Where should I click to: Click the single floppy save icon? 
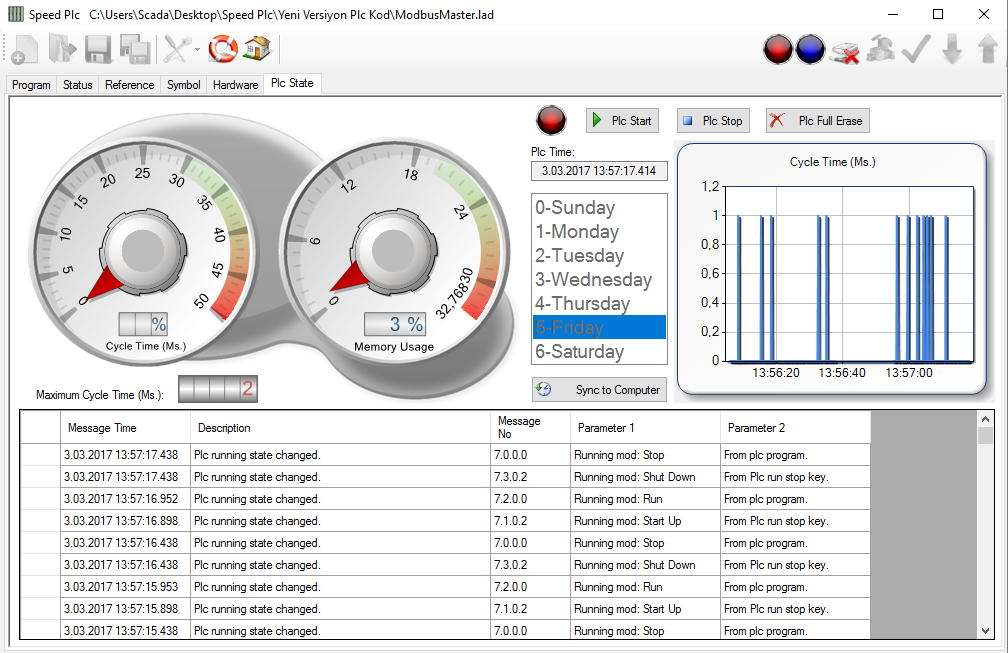click(98, 49)
